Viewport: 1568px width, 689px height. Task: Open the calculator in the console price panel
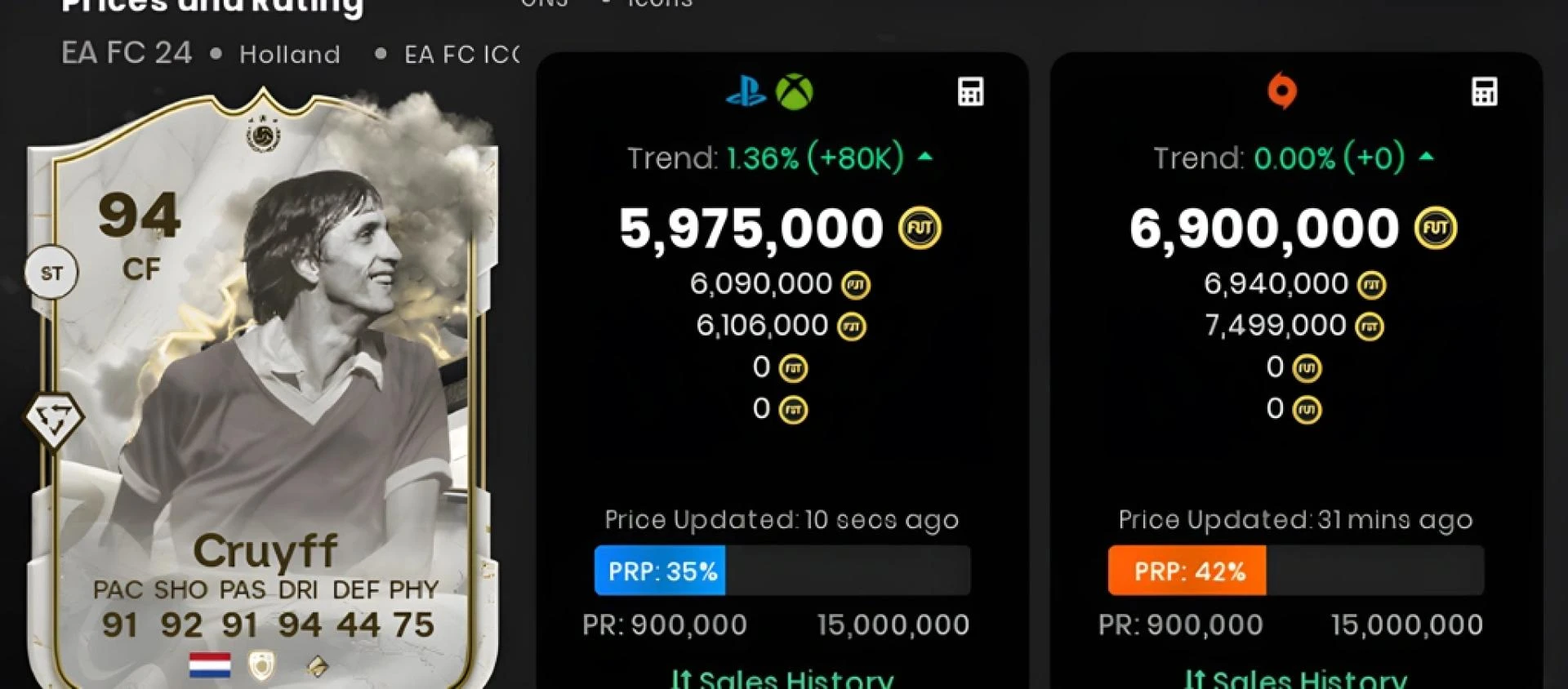(x=970, y=92)
